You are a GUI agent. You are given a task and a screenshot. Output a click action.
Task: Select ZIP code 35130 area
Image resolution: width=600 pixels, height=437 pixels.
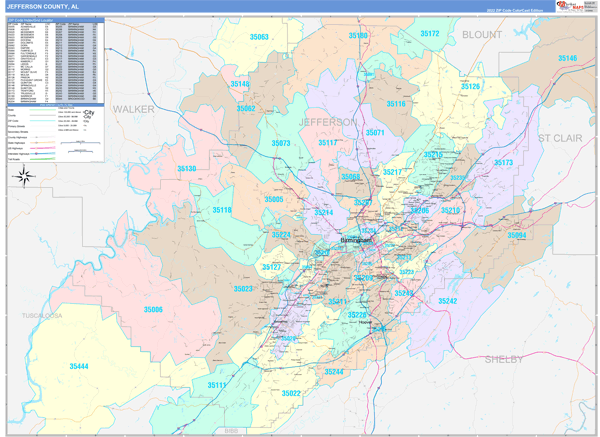pyautogui.click(x=186, y=169)
